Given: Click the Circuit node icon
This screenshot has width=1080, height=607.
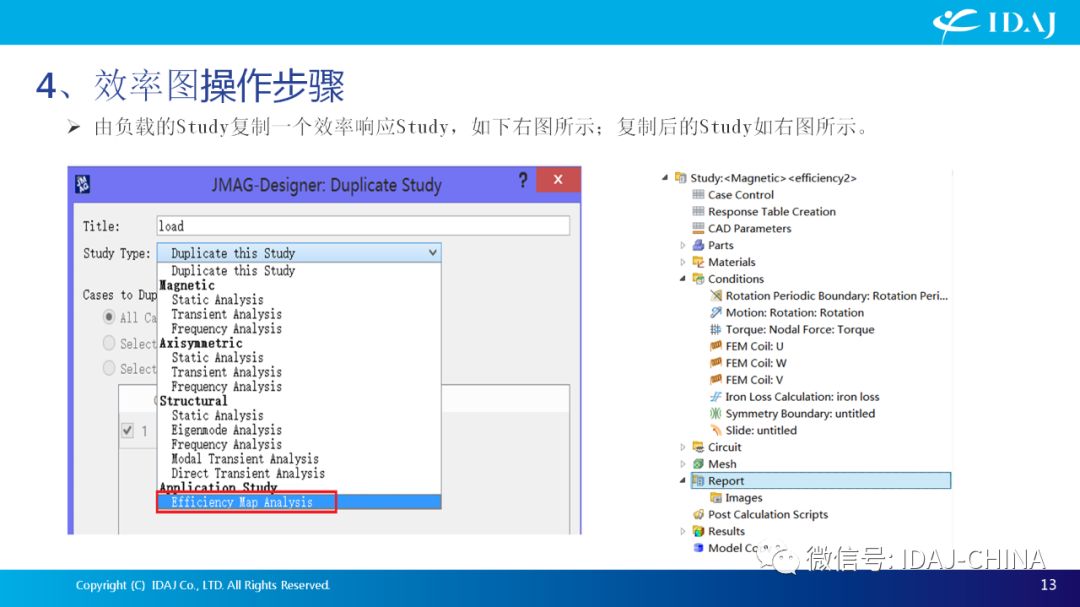Looking at the screenshot, I should point(698,447).
